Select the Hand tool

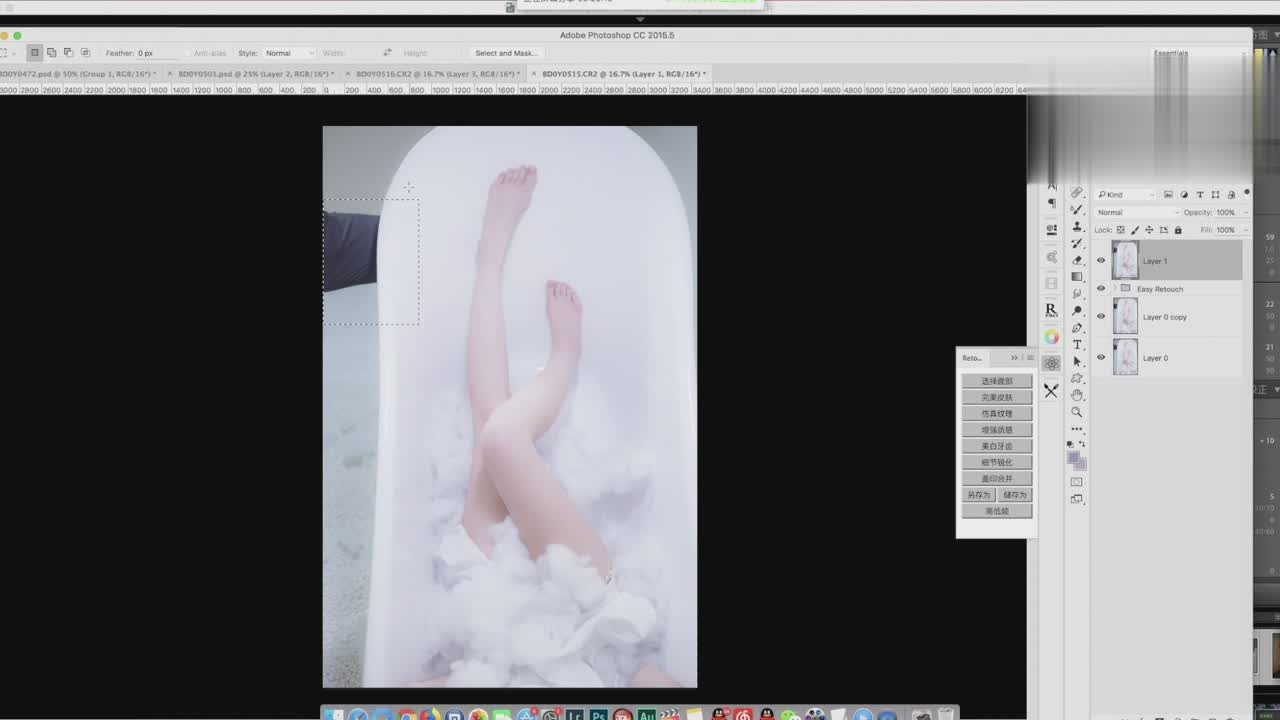(x=1077, y=395)
